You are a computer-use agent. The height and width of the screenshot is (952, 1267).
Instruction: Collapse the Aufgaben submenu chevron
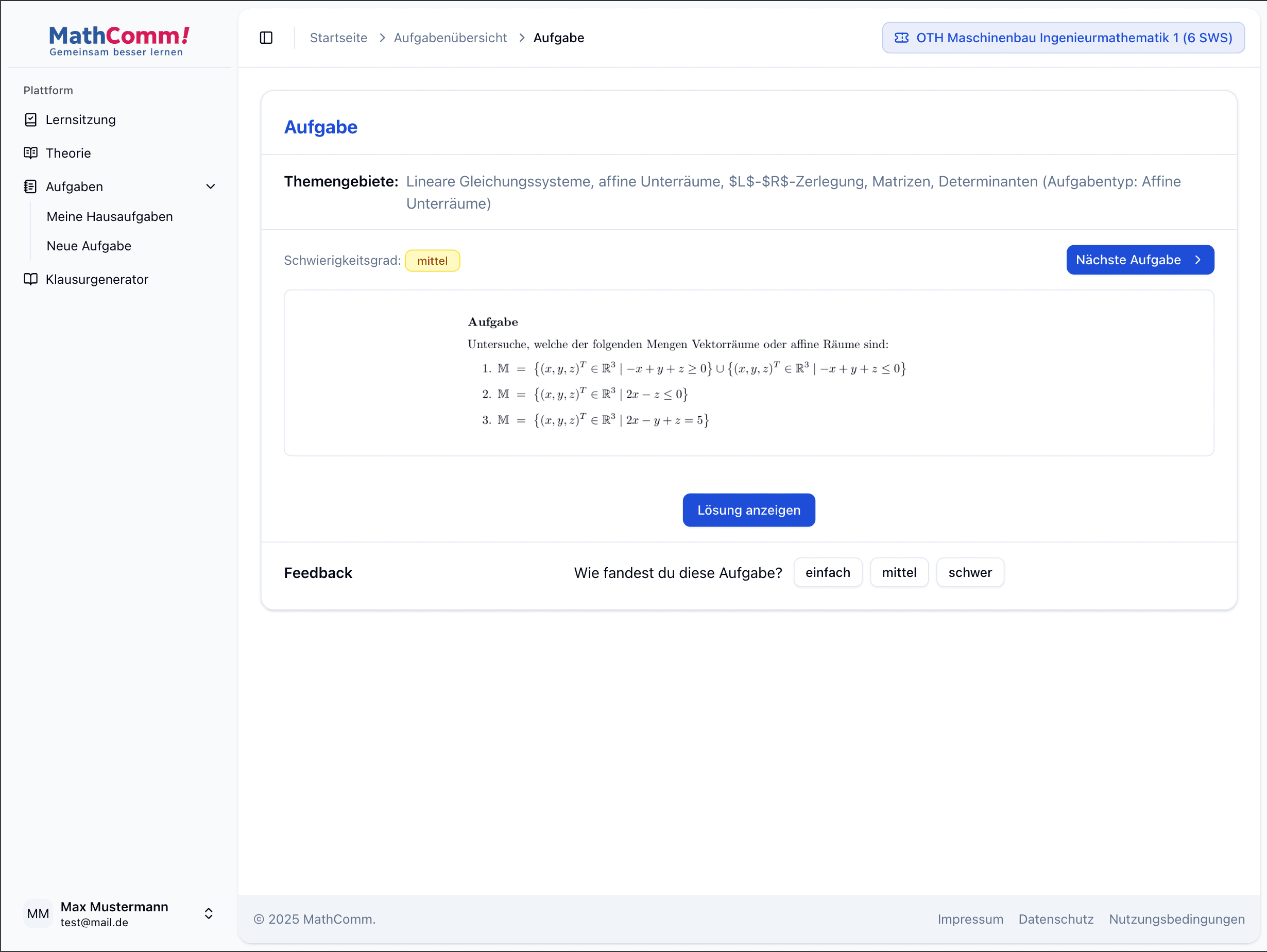pos(211,186)
